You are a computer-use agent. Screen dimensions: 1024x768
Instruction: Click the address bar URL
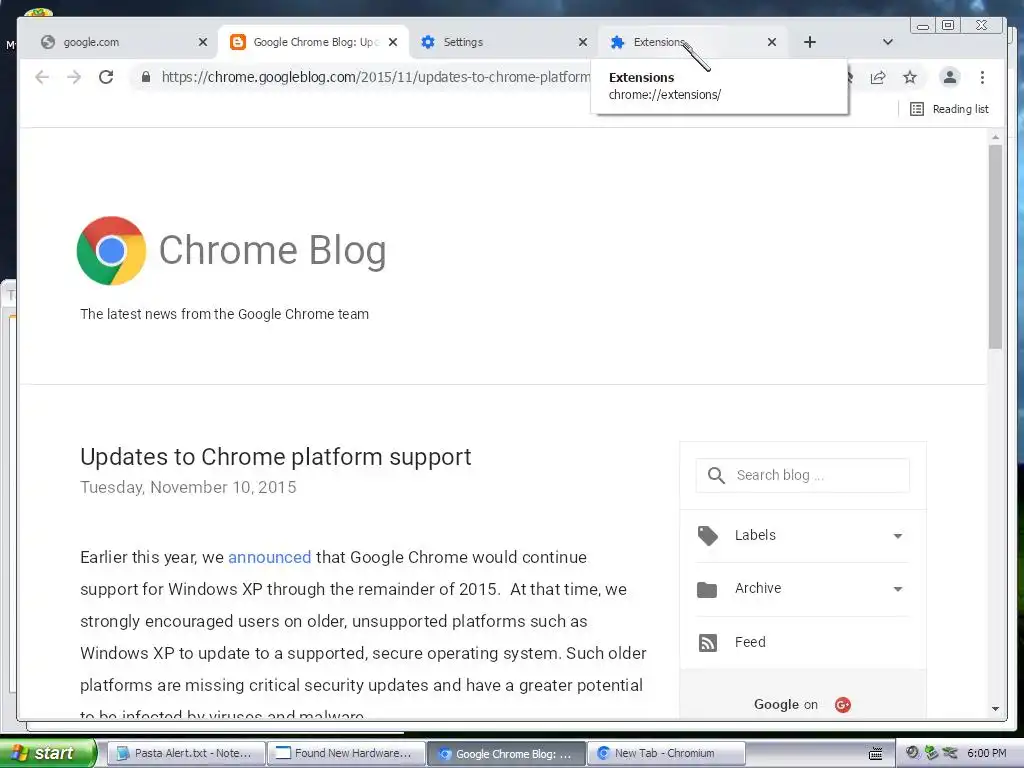click(x=376, y=77)
